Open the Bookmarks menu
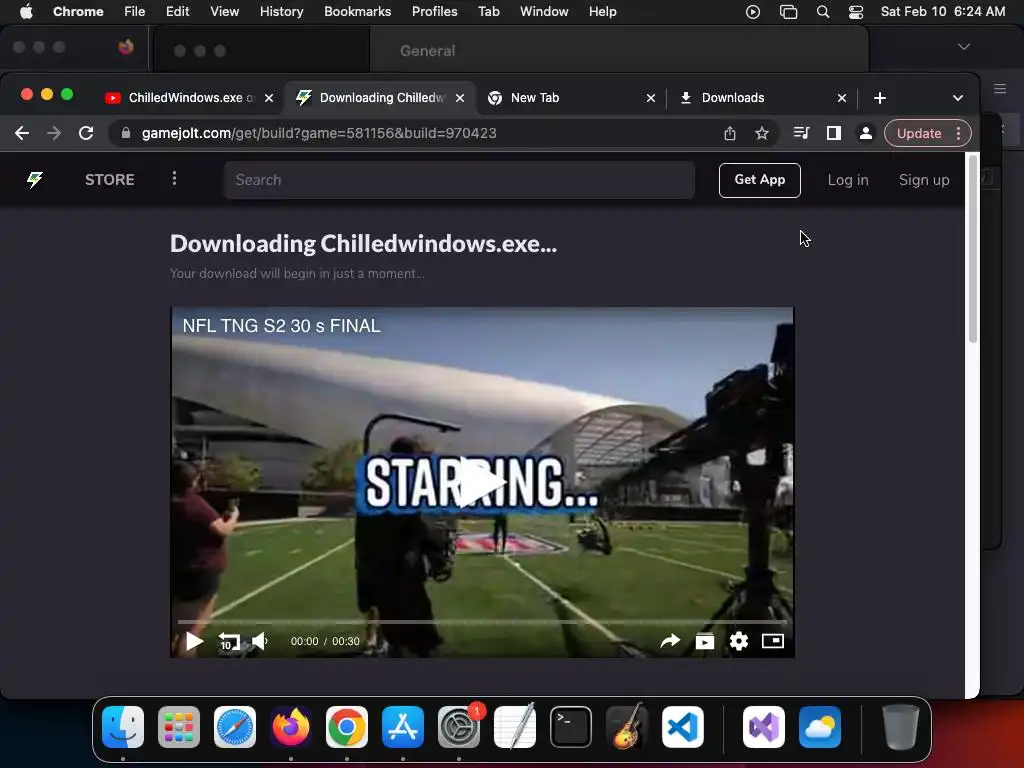This screenshot has width=1024, height=768. pyautogui.click(x=357, y=12)
